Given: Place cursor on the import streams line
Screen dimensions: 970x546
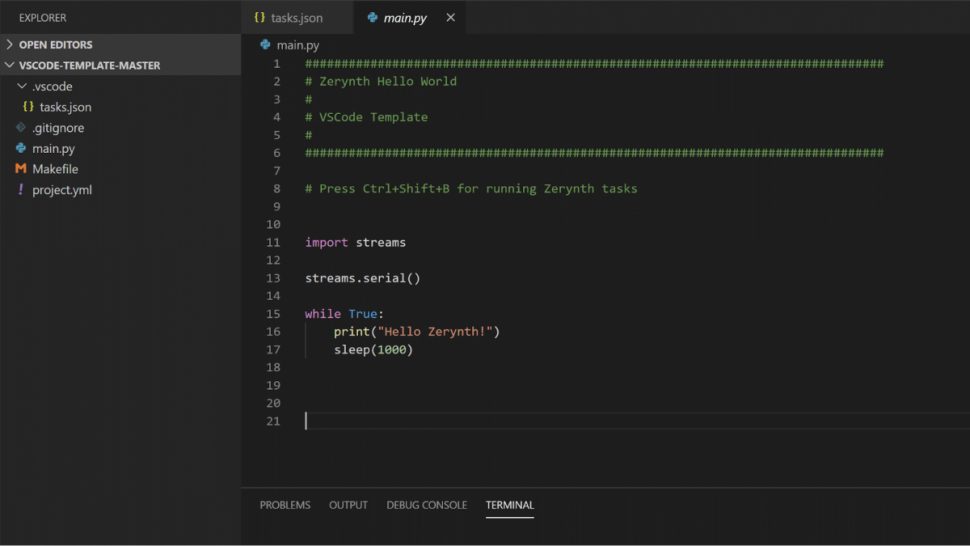Looking at the screenshot, I should click(355, 242).
